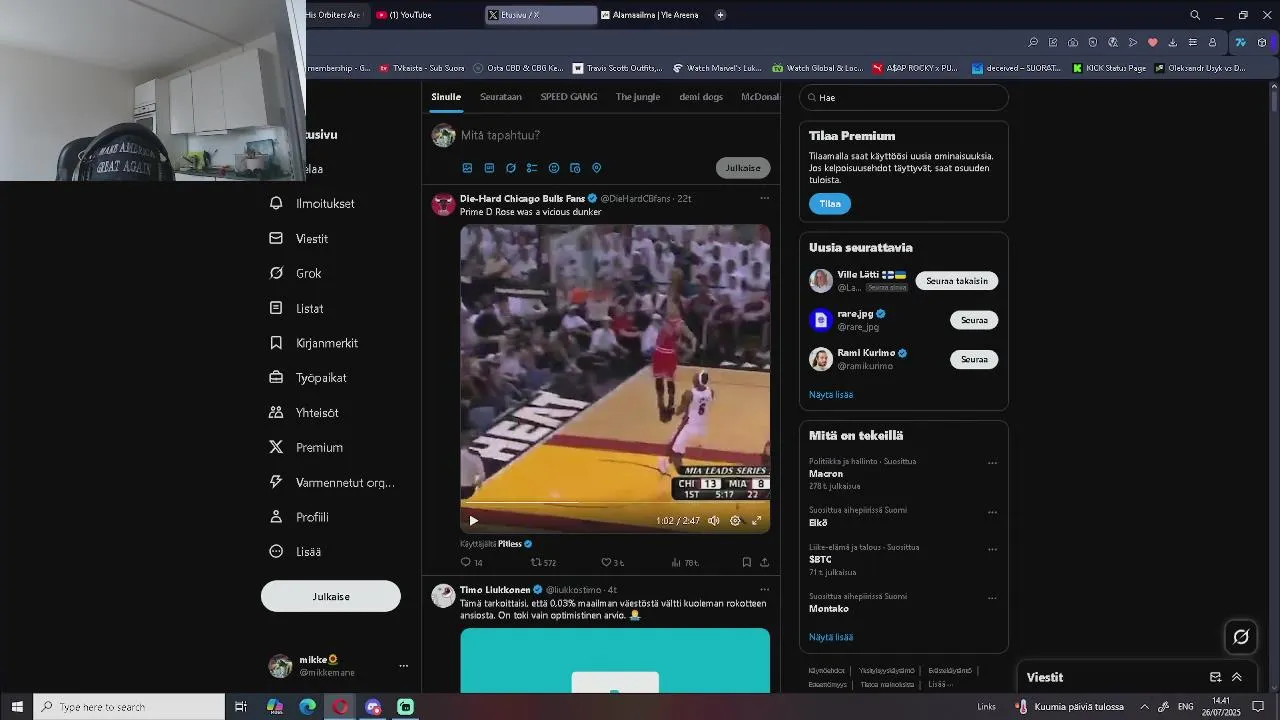The height and width of the screenshot is (720, 1280).
Task: Insert emoji into new post
Action: (554, 168)
